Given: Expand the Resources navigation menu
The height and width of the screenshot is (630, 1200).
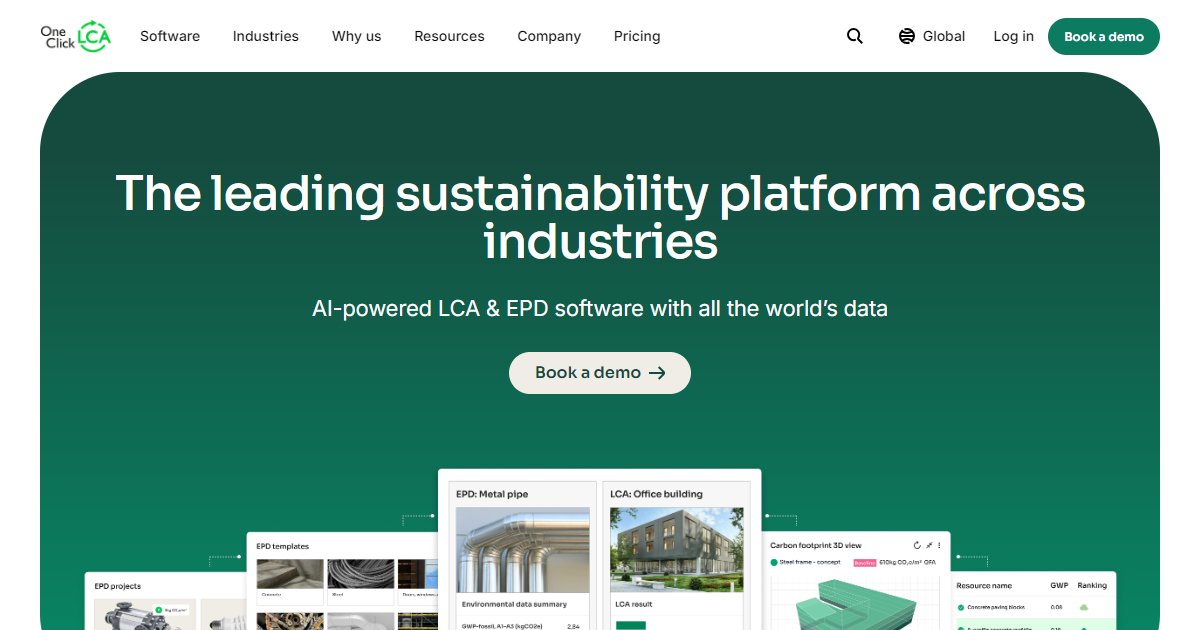Looking at the screenshot, I should click(449, 36).
